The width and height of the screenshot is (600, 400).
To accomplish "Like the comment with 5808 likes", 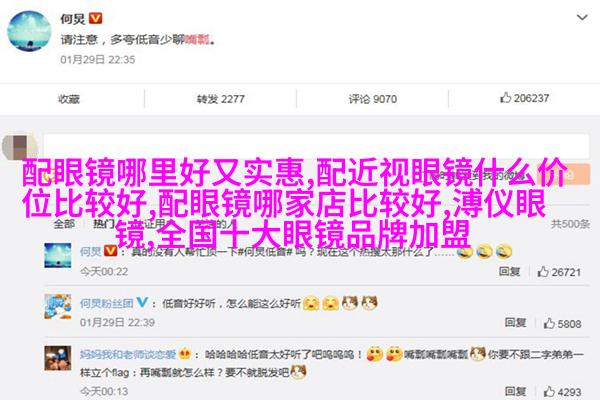I will click(549, 323).
